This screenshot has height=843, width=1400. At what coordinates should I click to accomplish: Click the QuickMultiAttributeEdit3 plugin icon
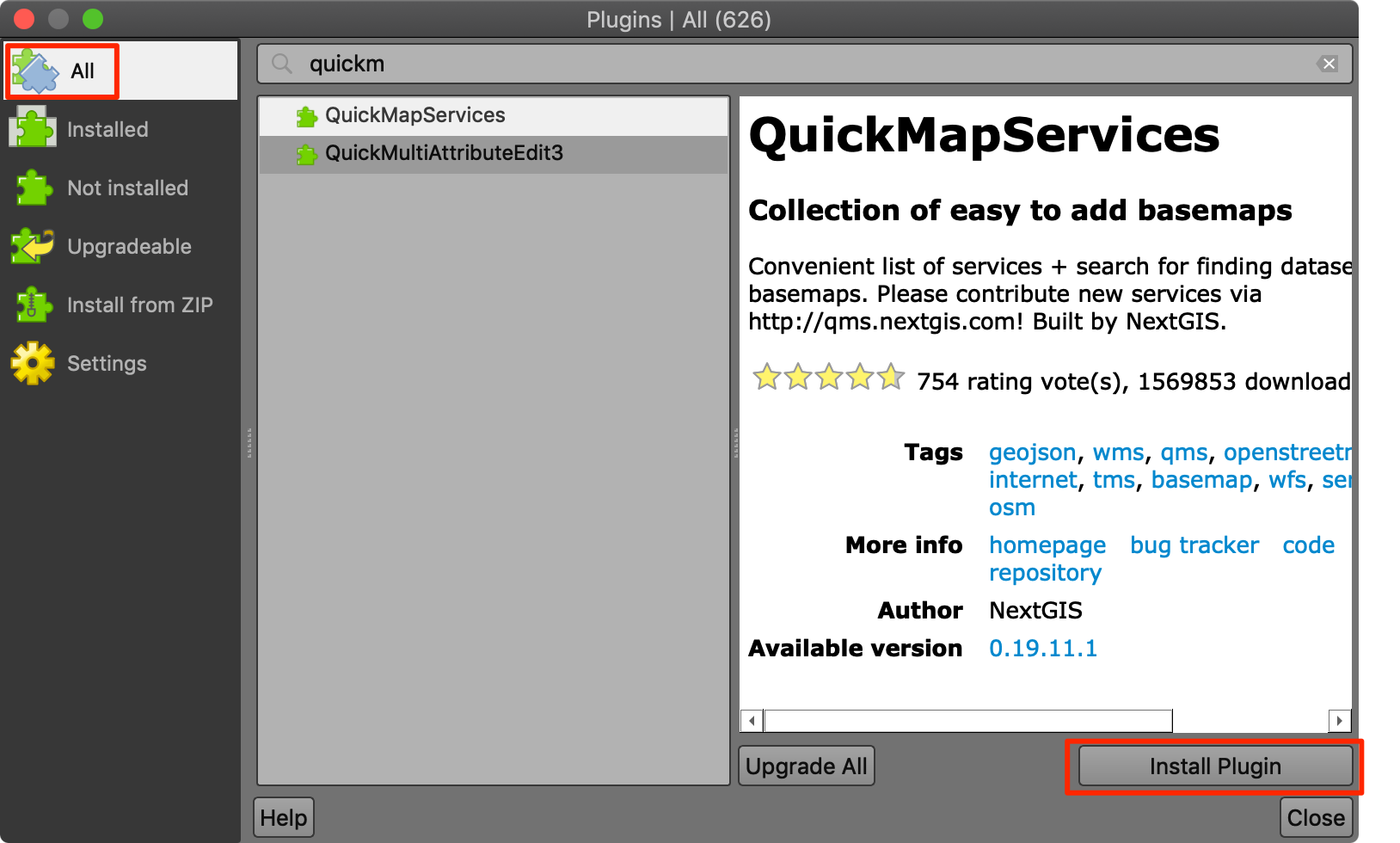306,154
